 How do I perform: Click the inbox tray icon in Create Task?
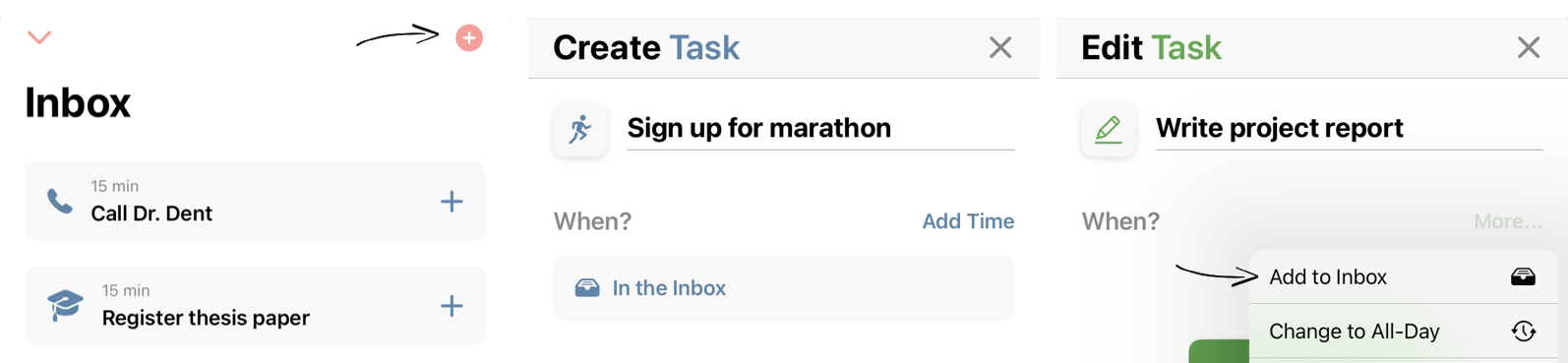point(587,288)
